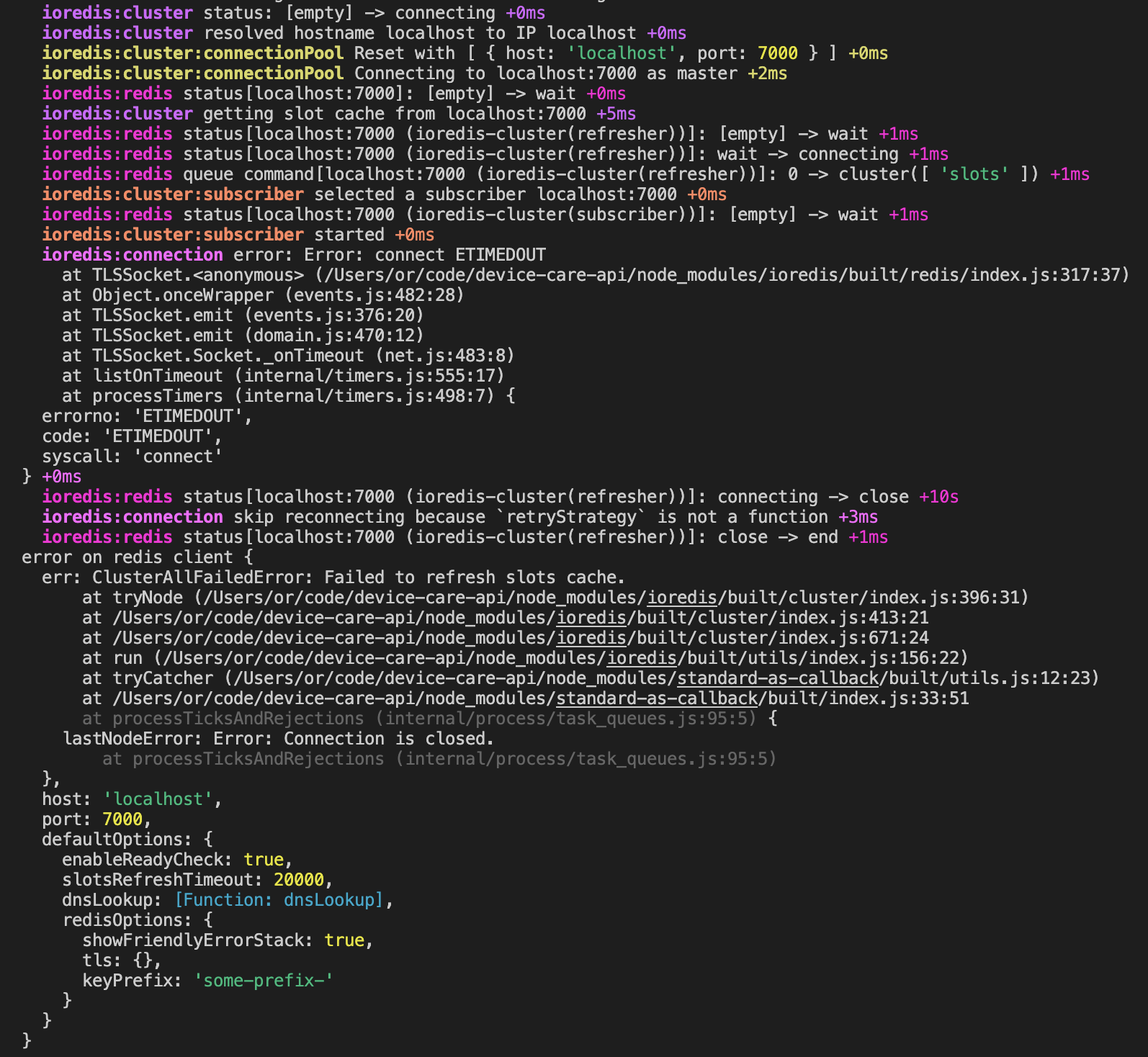Viewport: 1148px width, 1057px height.
Task: Click 'redisOptions: {' line
Action: tap(138, 920)
